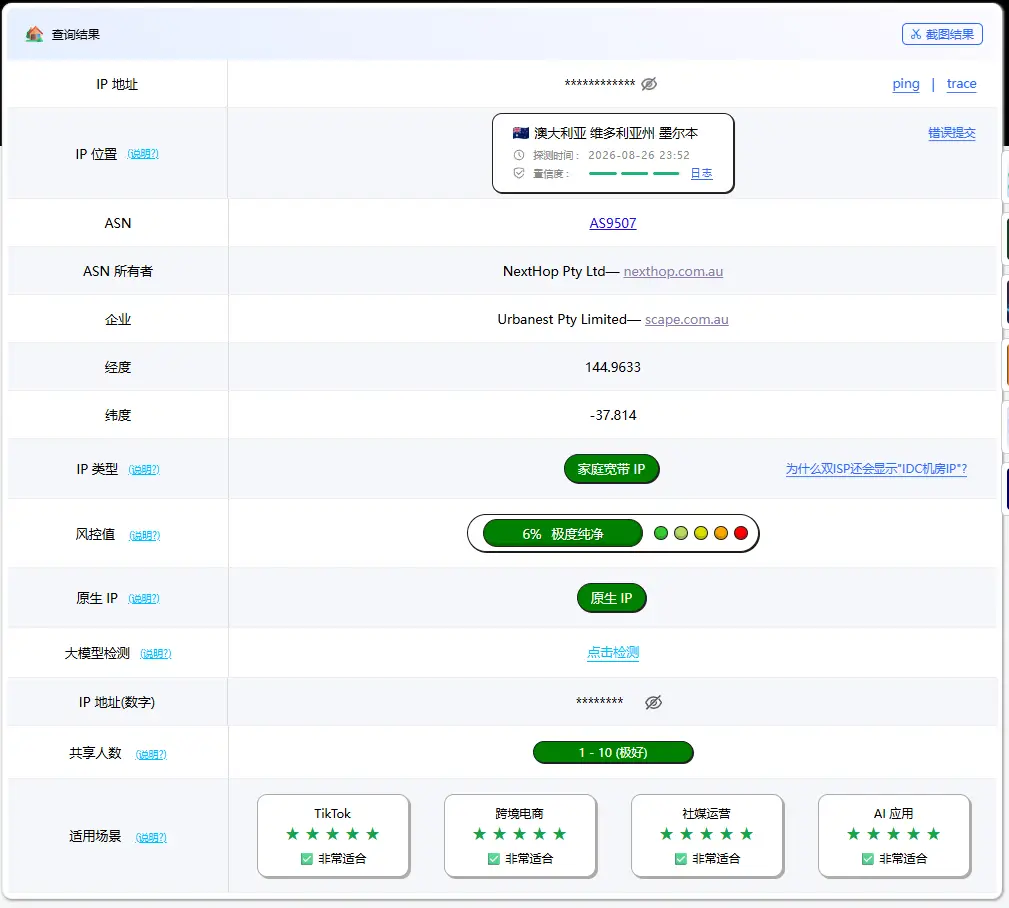Open the ping link

tap(905, 84)
